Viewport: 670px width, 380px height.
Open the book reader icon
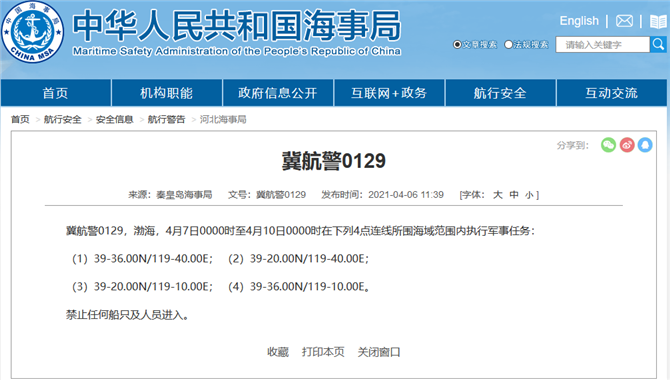pos(658,21)
